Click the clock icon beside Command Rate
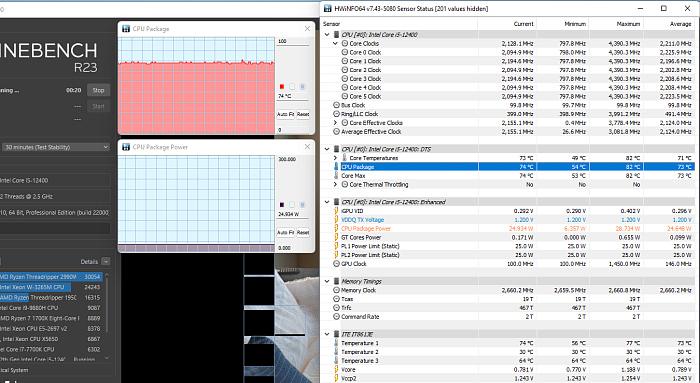The width and height of the screenshot is (700, 383). (336, 316)
